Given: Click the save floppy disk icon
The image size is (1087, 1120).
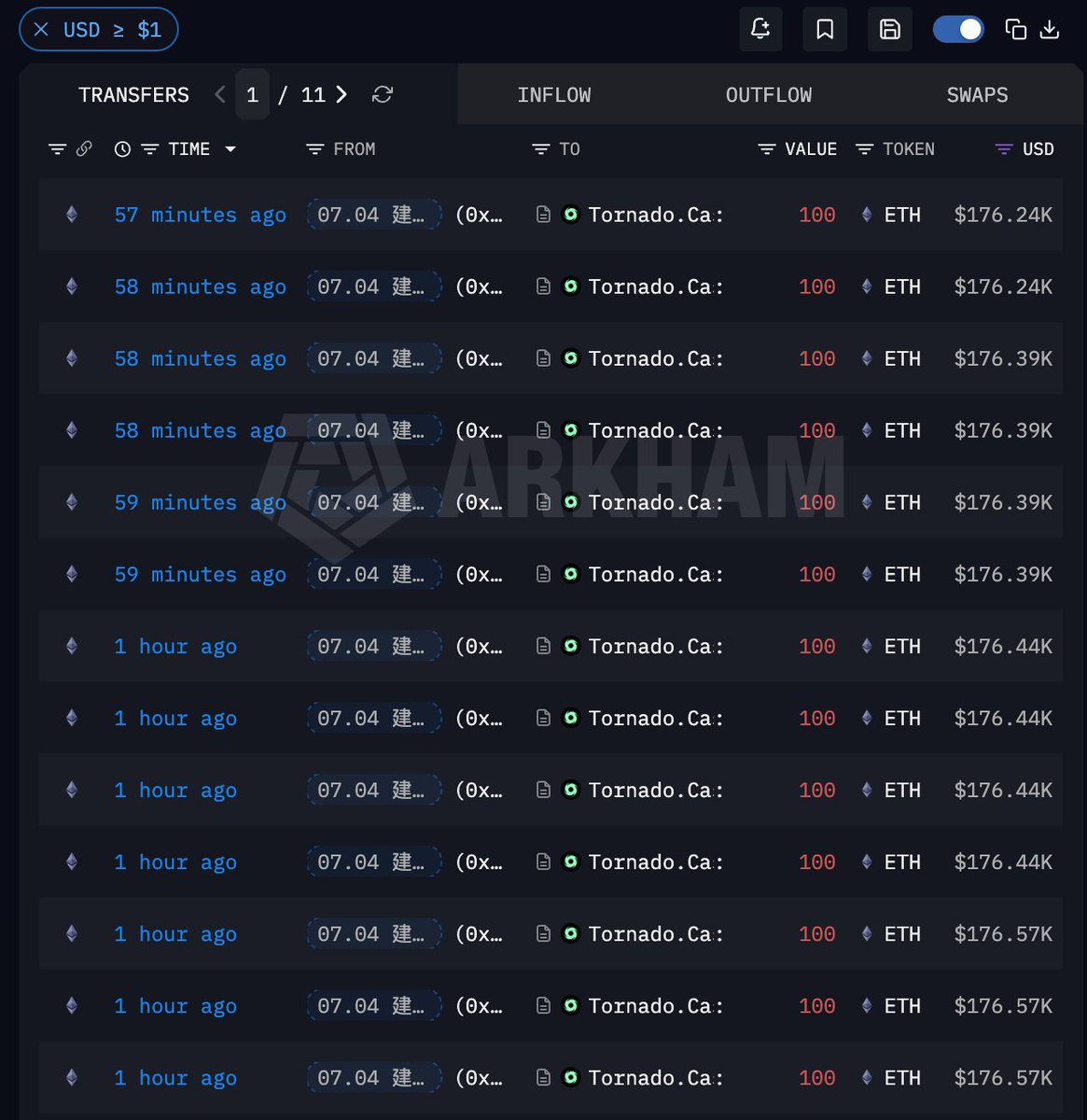Looking at the screenshot, I should [x=890, y=29].
